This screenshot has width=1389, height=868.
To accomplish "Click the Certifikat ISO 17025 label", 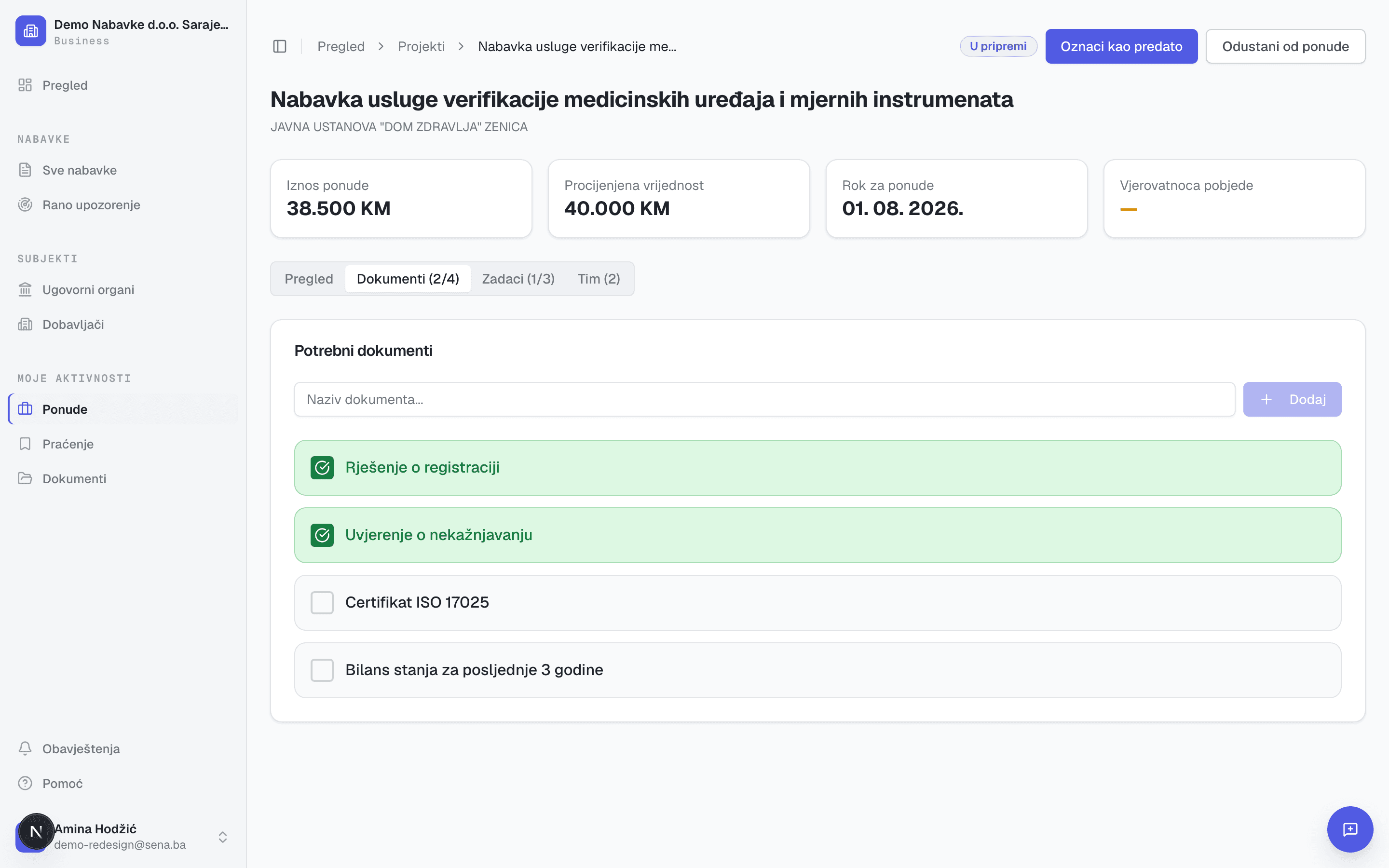I will pos(417,603).
